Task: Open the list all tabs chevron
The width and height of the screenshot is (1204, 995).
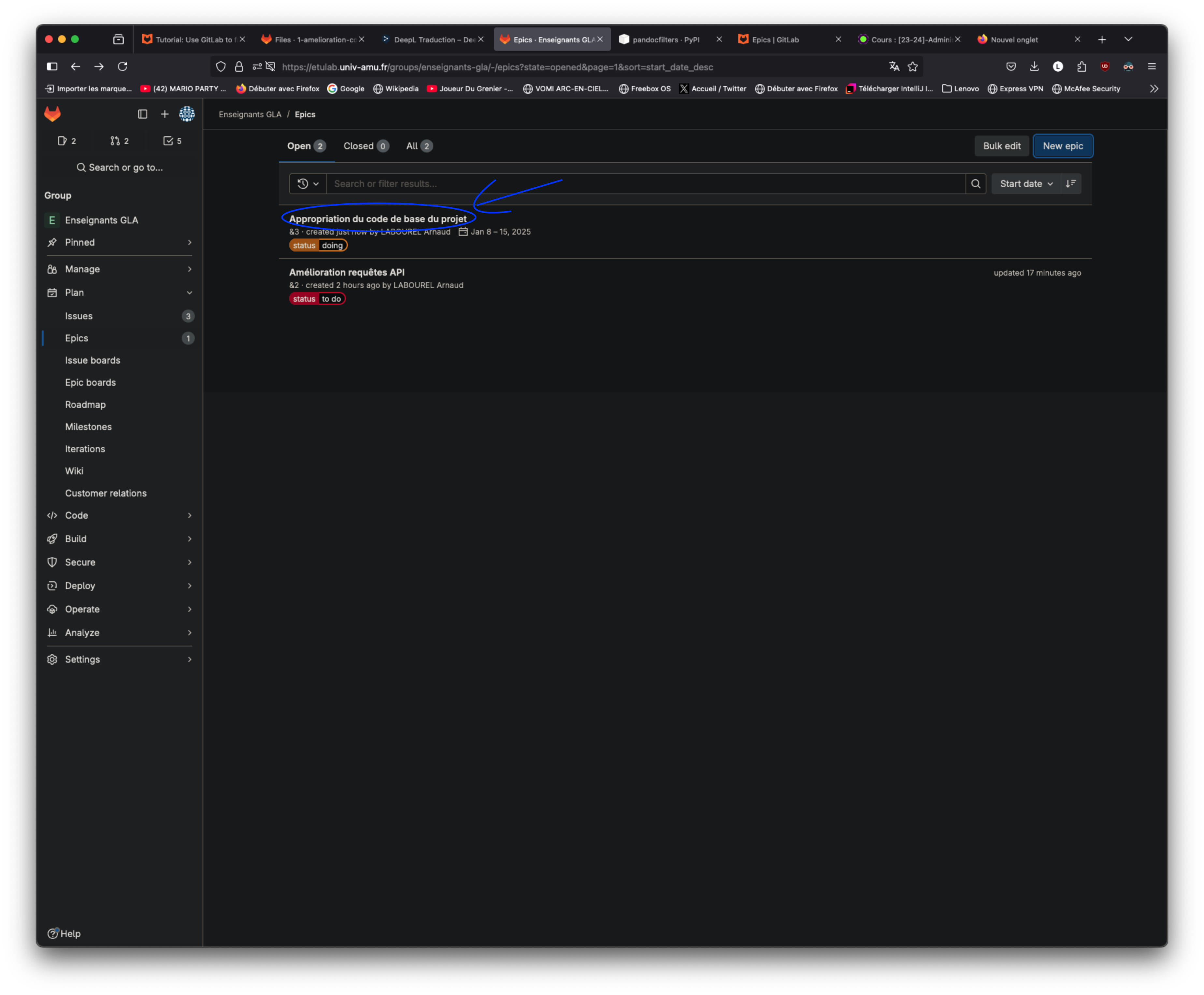Action: click(x=1128, y=39)
